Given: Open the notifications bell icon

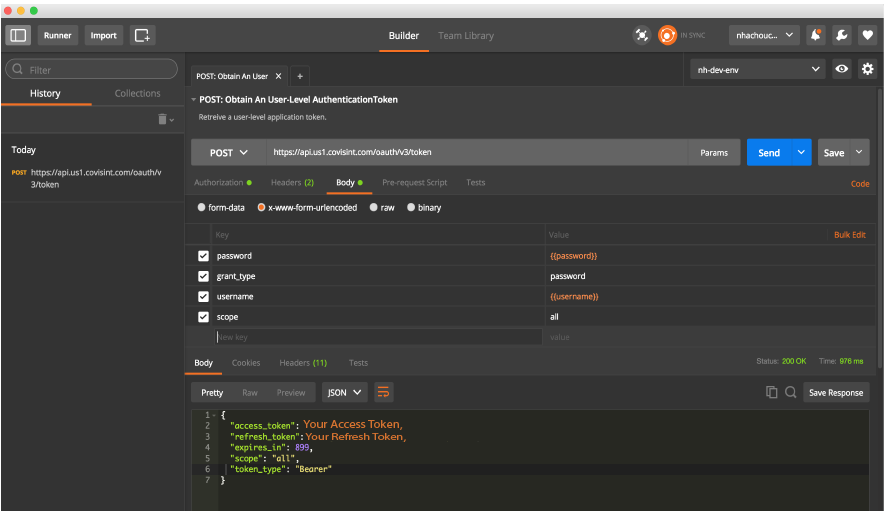Looking at the screenshot, I should click(817, 35).
